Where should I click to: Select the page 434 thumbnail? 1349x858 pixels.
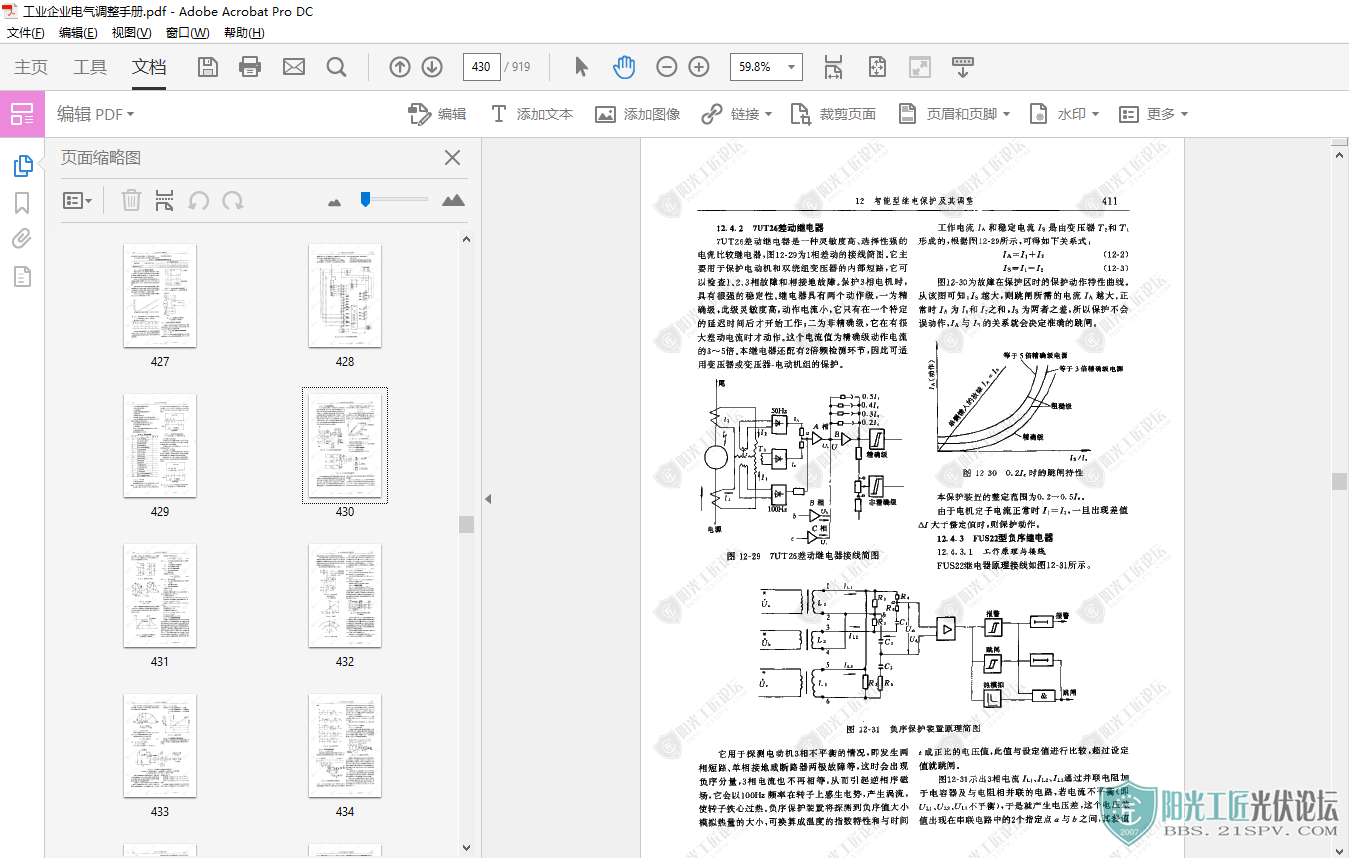[x=345, y=745]
